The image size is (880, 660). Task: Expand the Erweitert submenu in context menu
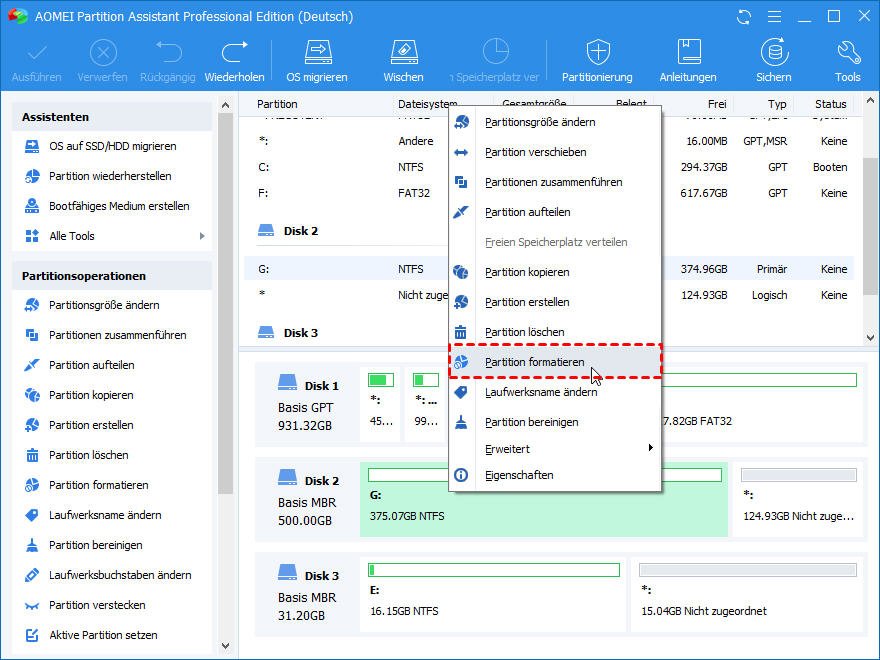click(x=554, y=449)
